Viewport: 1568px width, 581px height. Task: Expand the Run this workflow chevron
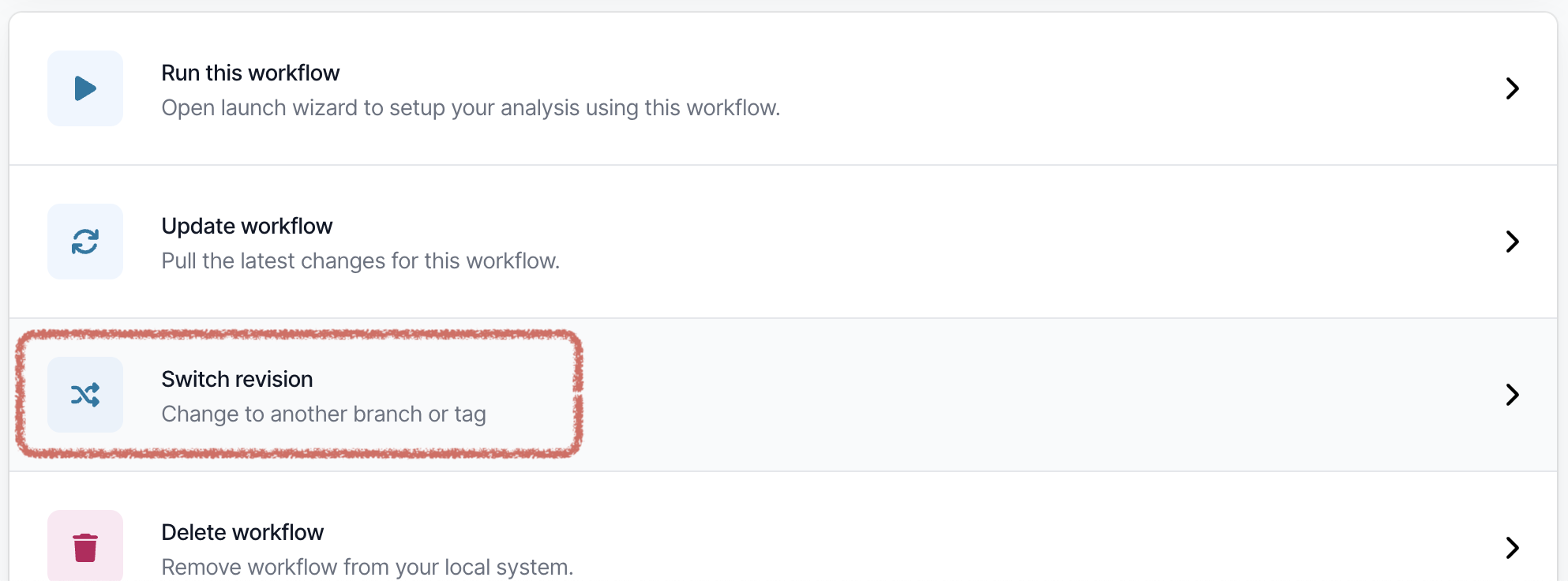pos(1512,88)
